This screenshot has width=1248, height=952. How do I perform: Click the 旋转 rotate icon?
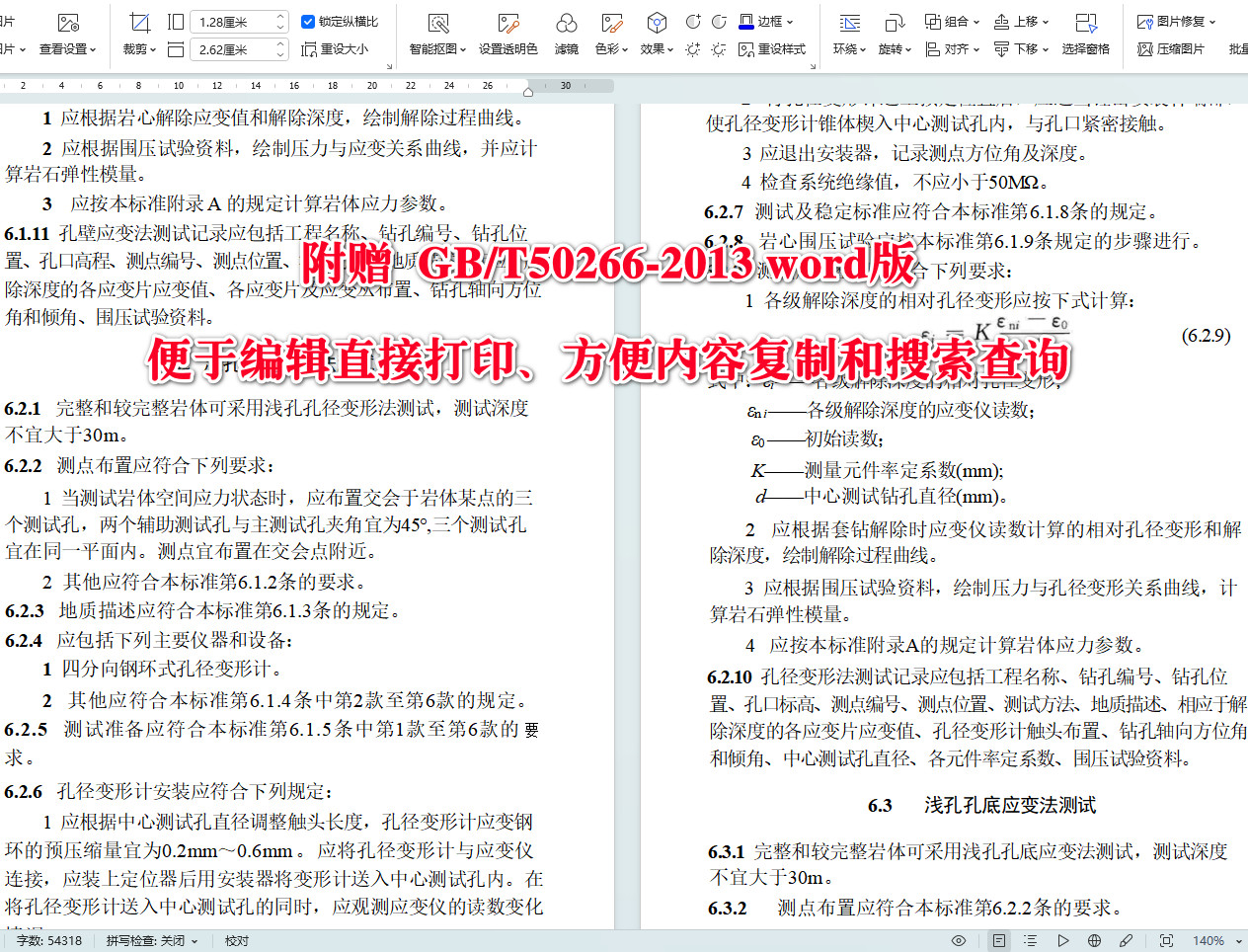[x=895, y=22]
